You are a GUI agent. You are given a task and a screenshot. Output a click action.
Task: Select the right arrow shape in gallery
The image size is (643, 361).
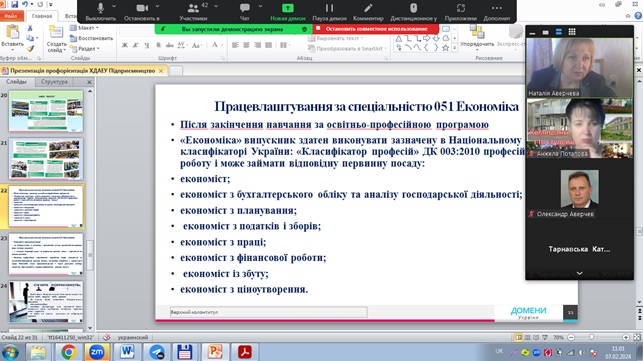(x=426, y=39)
